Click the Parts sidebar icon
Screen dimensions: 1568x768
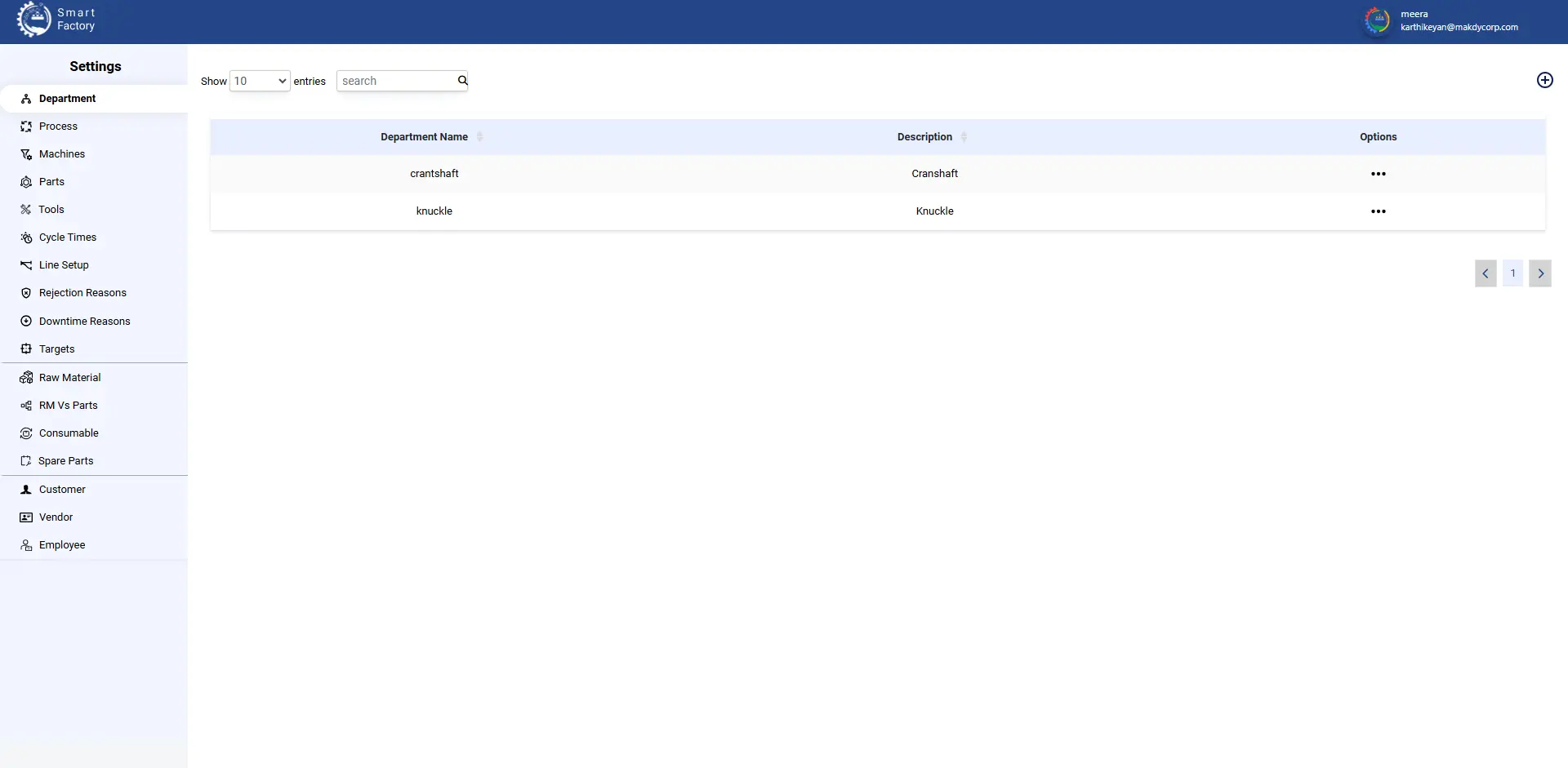pos(26,182)
